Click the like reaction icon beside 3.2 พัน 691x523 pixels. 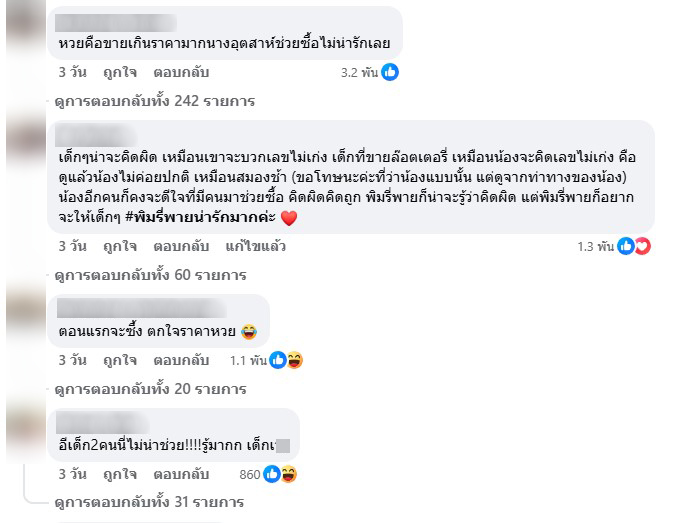point(390,72)
